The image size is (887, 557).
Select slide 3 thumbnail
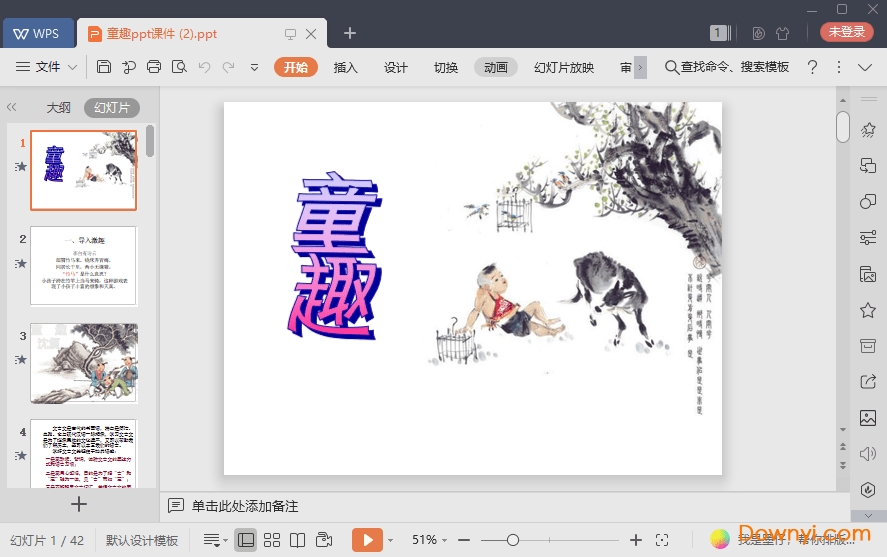pyautogui.click(x=84, y=362)
